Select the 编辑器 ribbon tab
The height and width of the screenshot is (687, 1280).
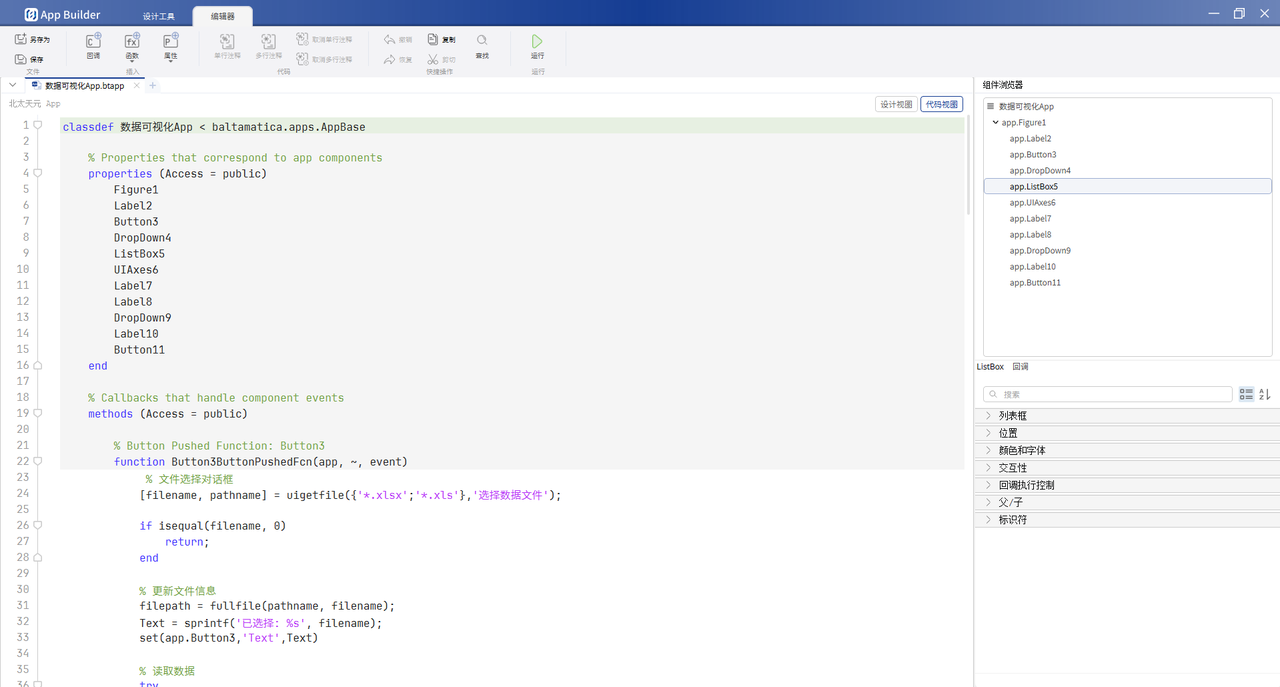(x=223, y=16)
